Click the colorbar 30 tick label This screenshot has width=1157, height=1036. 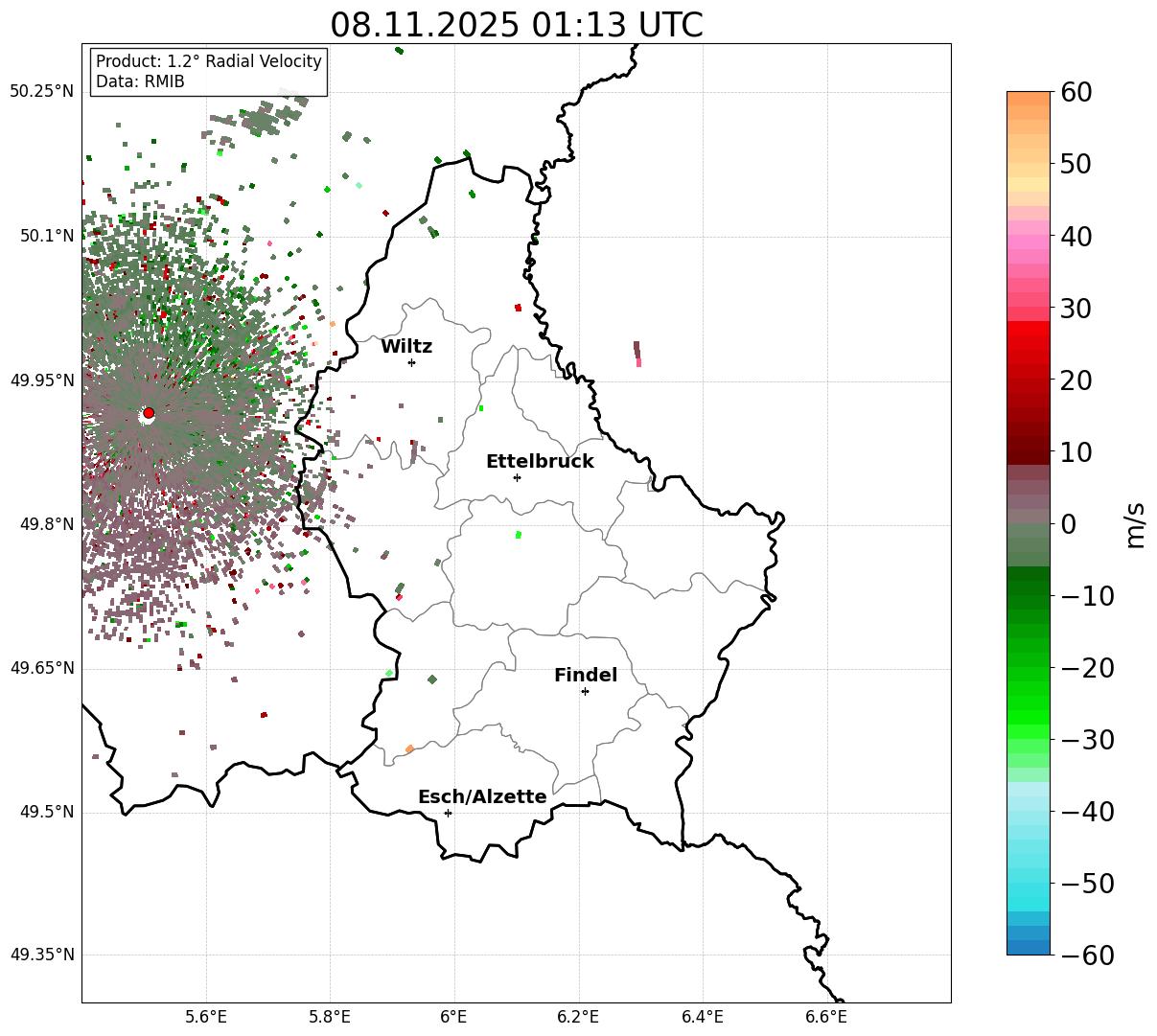(1076, 309)
